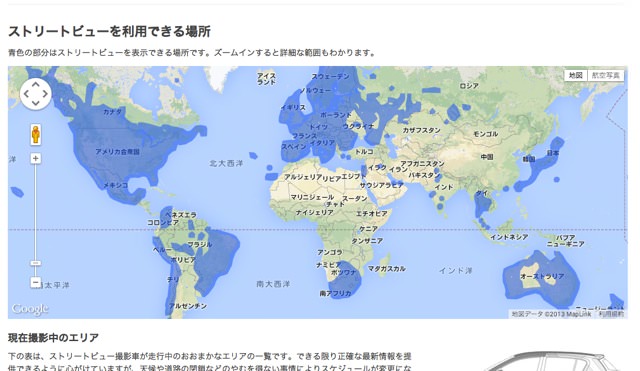The height and width of the screenshot is (371, 640).
Task: Click the イギリス map label
Action: click(293, 107)
